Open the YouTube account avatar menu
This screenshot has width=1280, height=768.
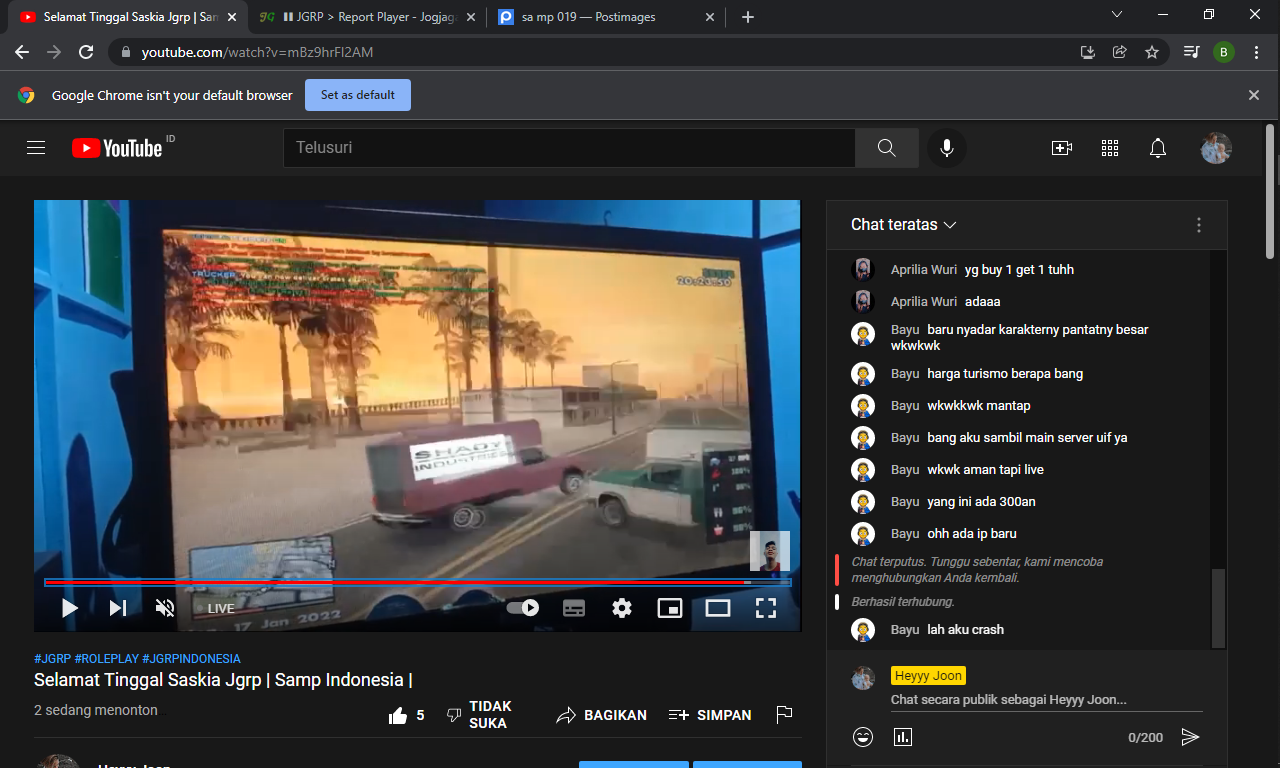[x=1216, y=148]
